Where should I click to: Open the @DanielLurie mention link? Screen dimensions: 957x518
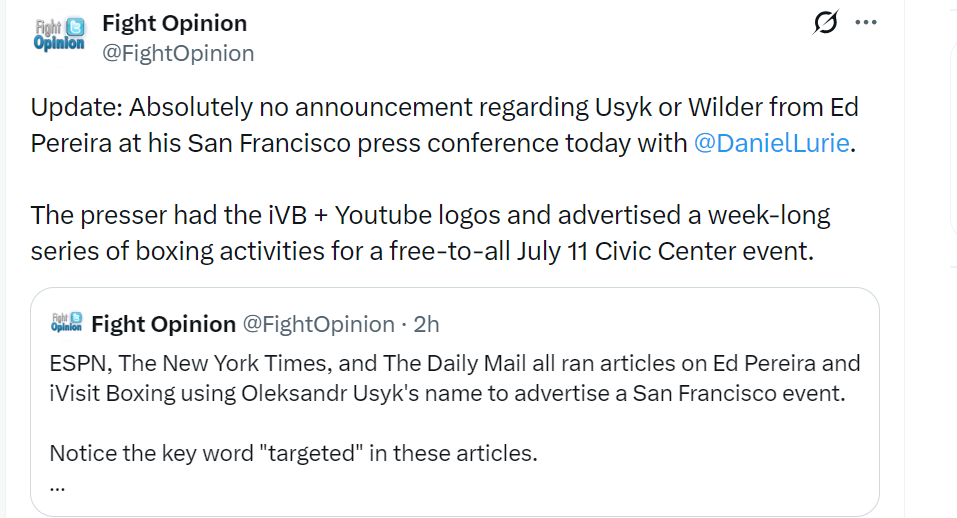click(x=770, y=143)
